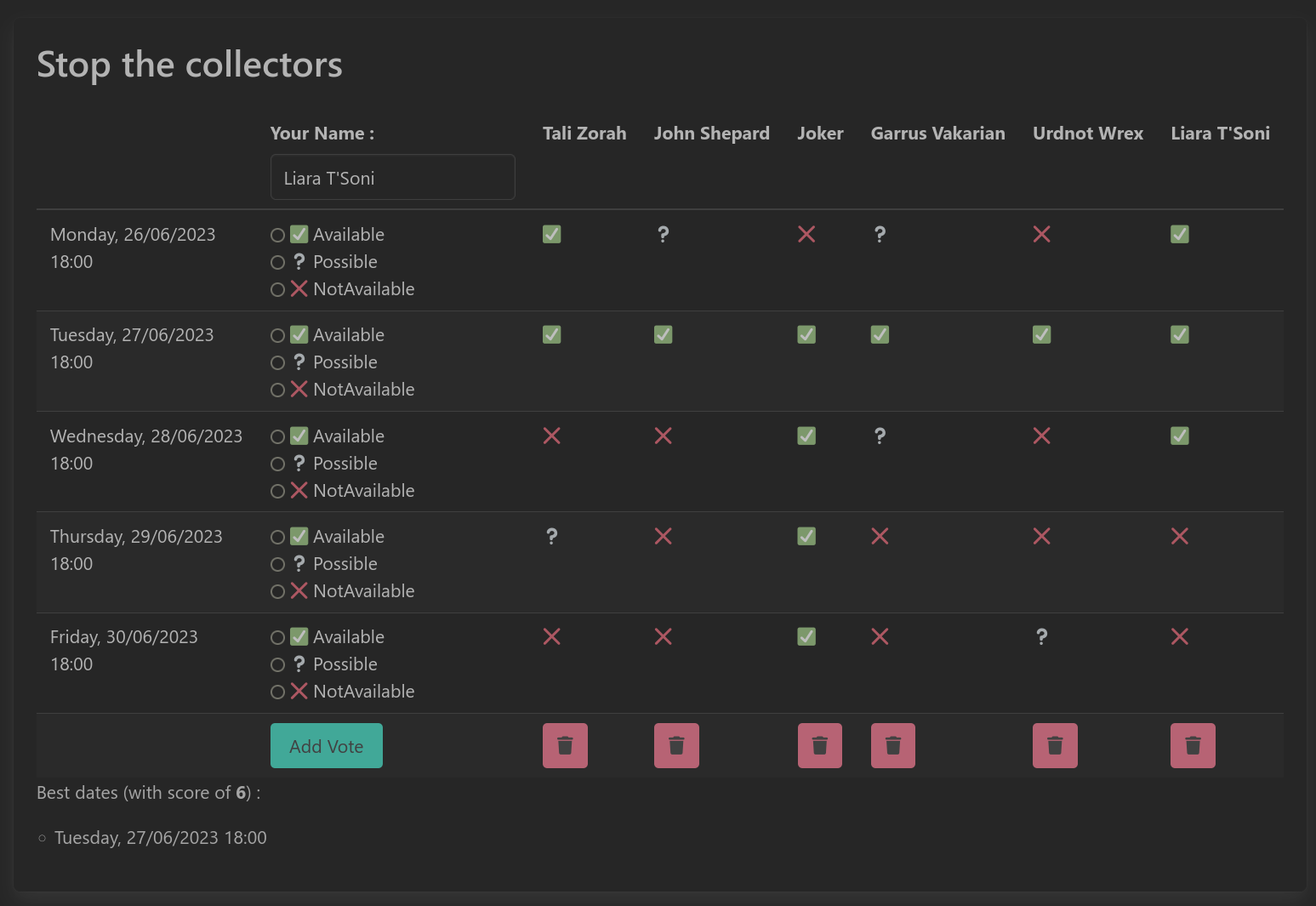This screenshot has width=1316, height=906.
Task: Click Joker's Tuesday green check
Action: (x=806, y=334)
